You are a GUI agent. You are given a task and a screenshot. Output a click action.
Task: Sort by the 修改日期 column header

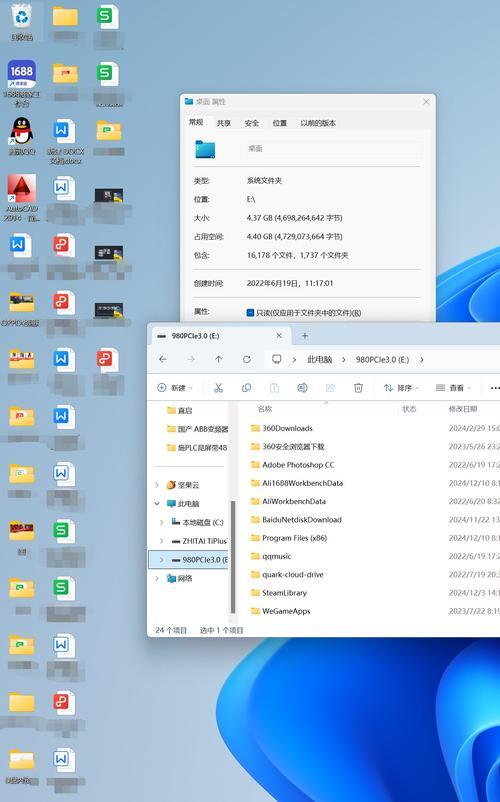pyautogui.click(x=463, y=409)
